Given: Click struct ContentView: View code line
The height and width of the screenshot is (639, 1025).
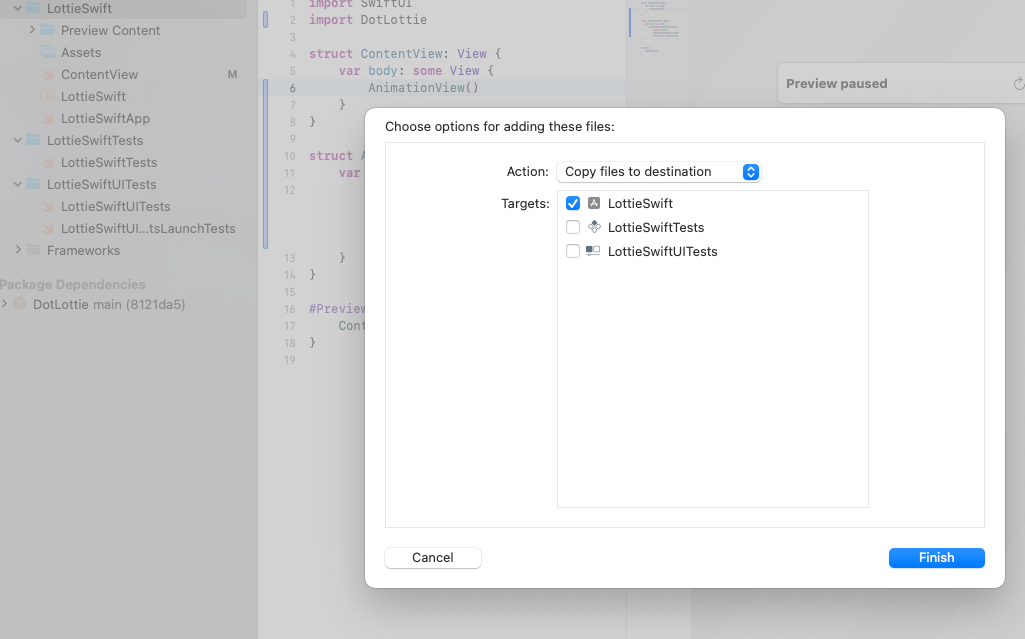Looking at the screenshot, I should coord(405,54).
